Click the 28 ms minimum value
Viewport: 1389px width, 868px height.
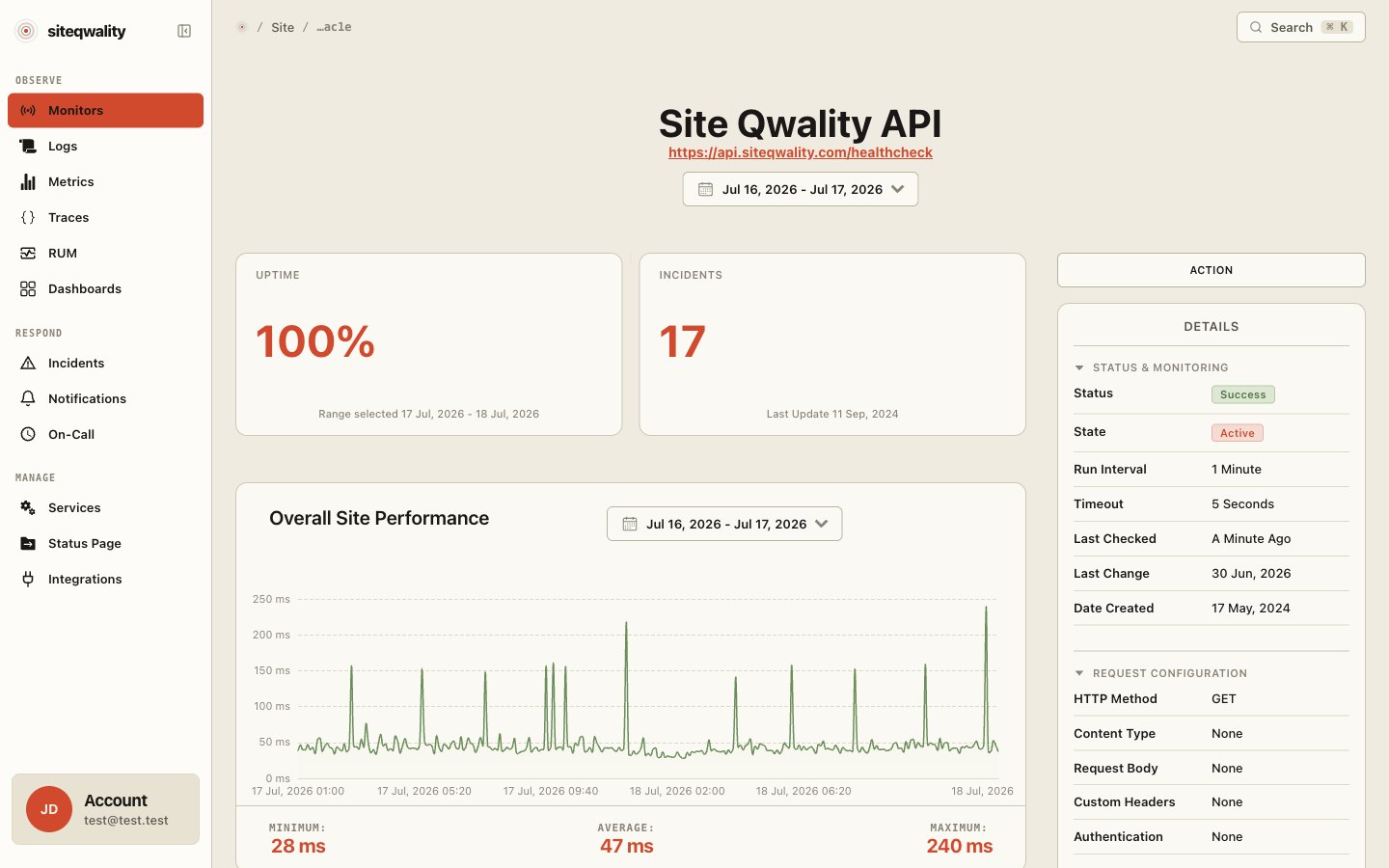(298, 846)
